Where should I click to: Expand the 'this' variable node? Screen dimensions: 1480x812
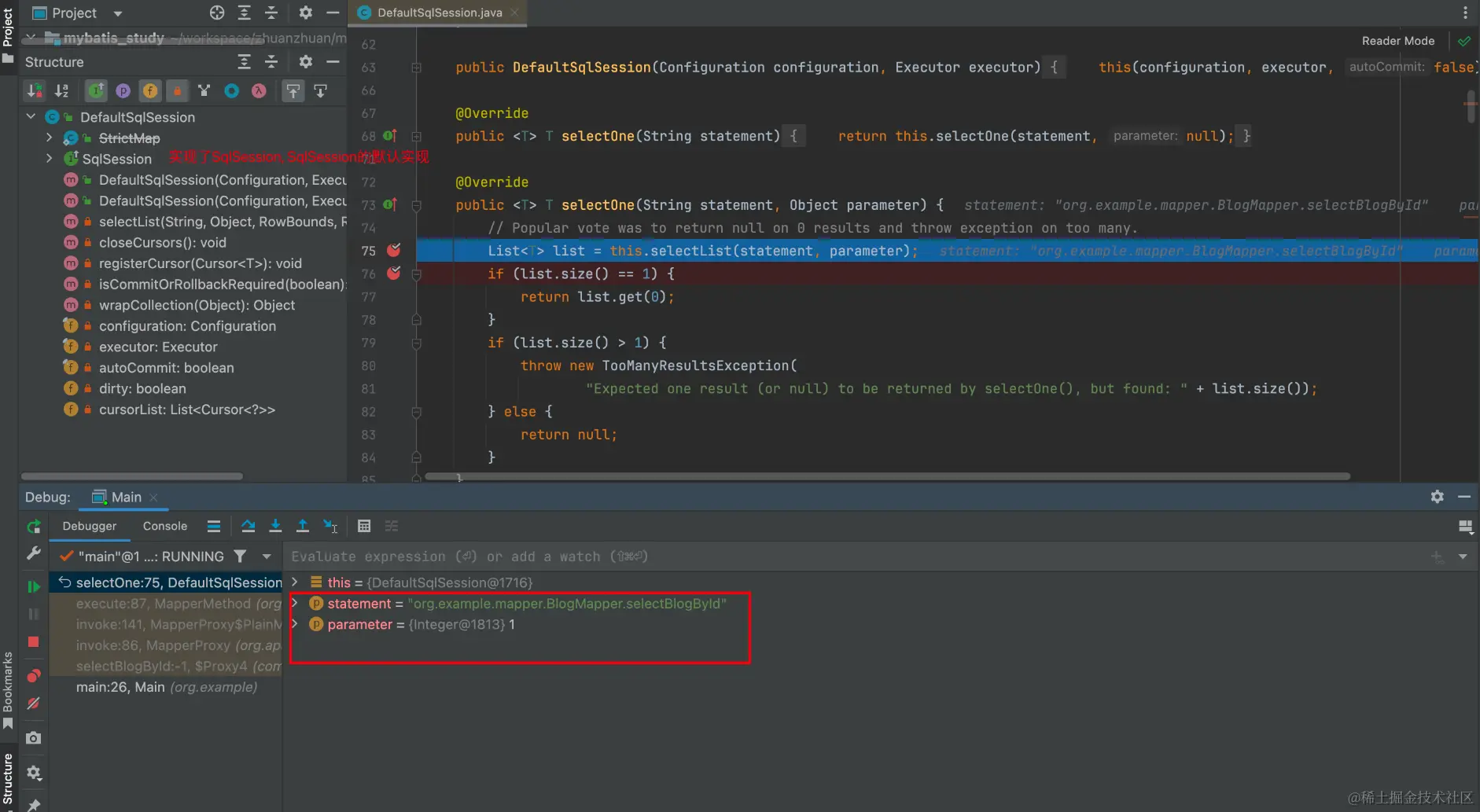[295, 582]
